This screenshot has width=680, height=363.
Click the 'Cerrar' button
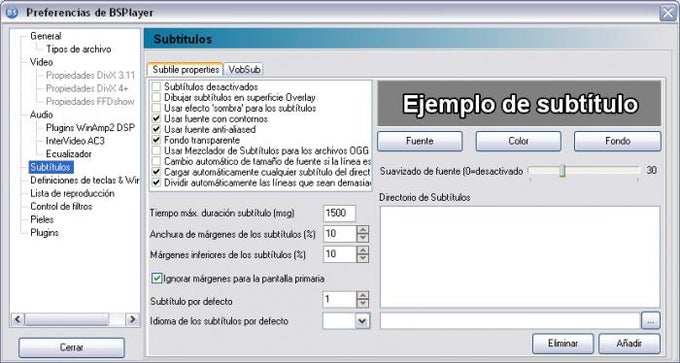[x=72, y=347]
